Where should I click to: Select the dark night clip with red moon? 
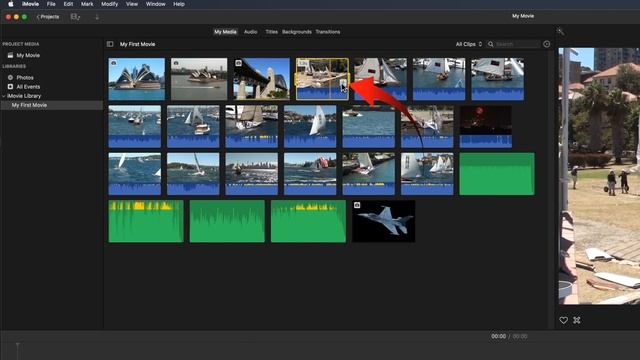tap(486, 127)
